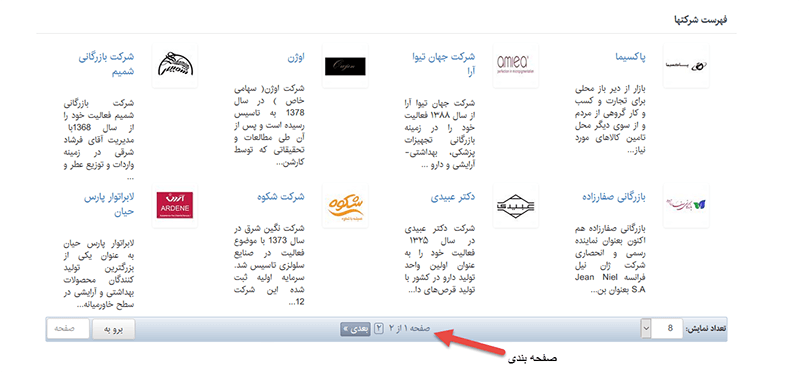Open the دکتر عبیدی link

pyautogui.click(x=453, y=197)
